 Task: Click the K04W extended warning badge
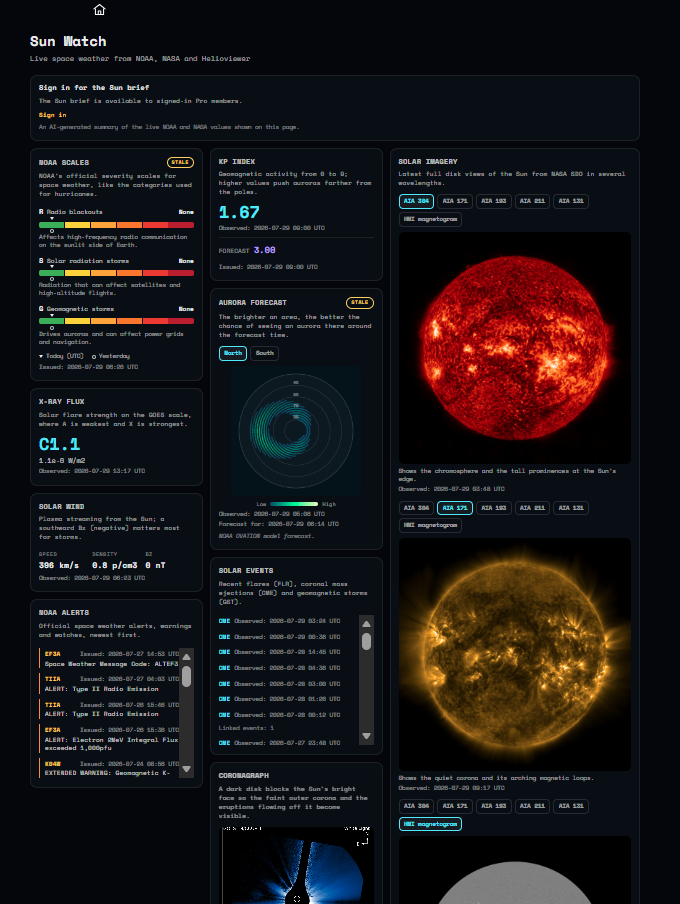[52, 764]
